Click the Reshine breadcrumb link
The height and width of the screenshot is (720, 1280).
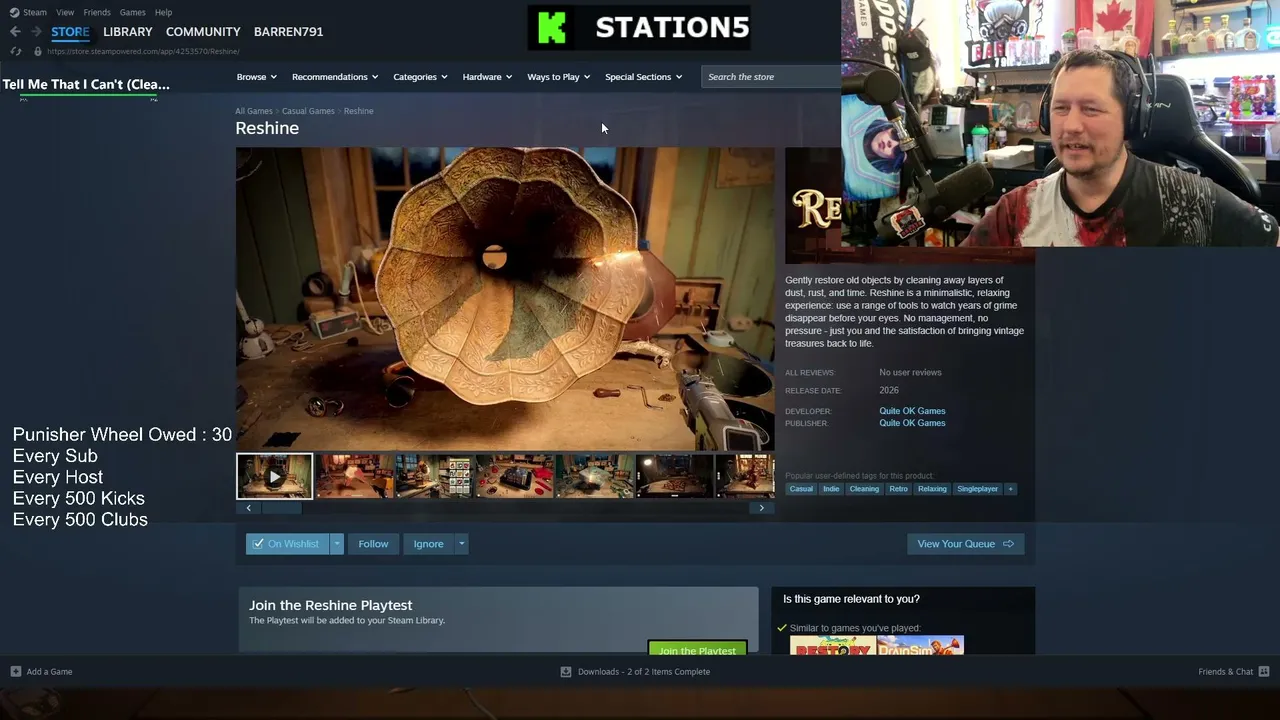(x=358, y=111)
